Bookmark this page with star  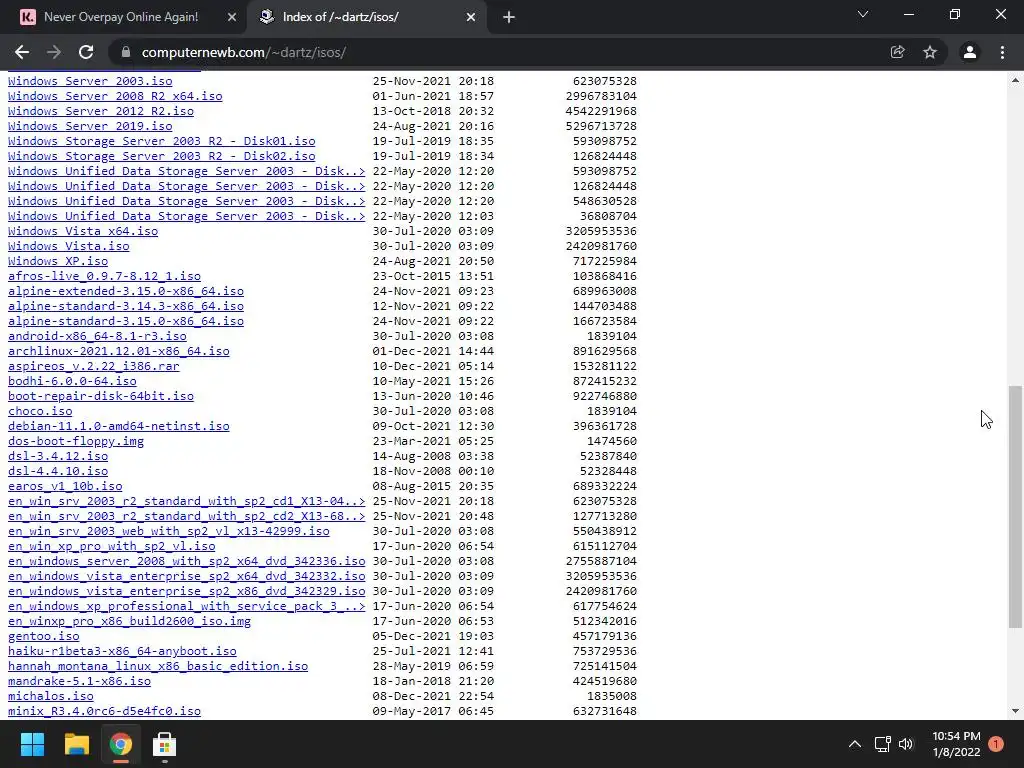point(930,52)
